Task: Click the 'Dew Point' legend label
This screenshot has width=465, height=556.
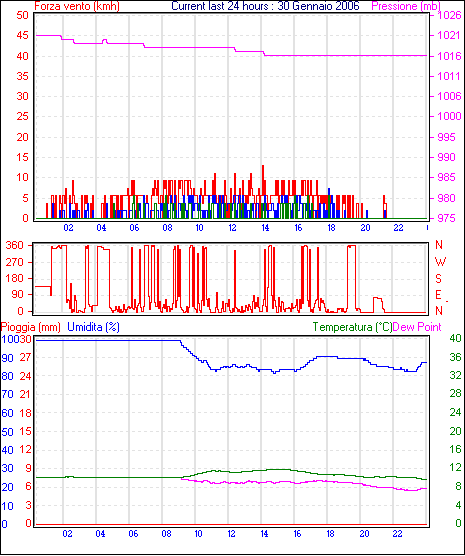Action: pyautogui.click(x=417, y=327)
